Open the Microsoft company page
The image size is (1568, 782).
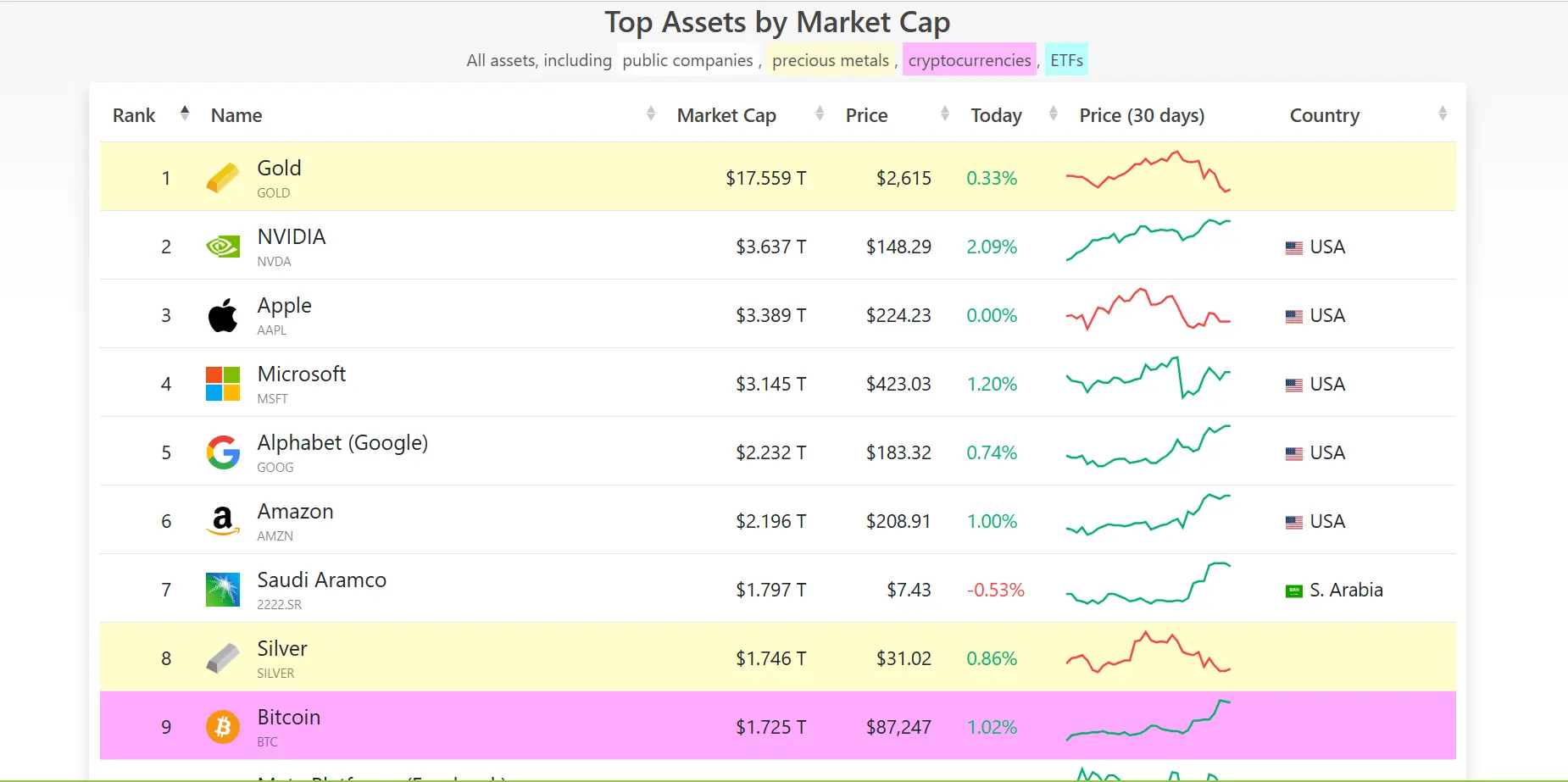point(302,374)
